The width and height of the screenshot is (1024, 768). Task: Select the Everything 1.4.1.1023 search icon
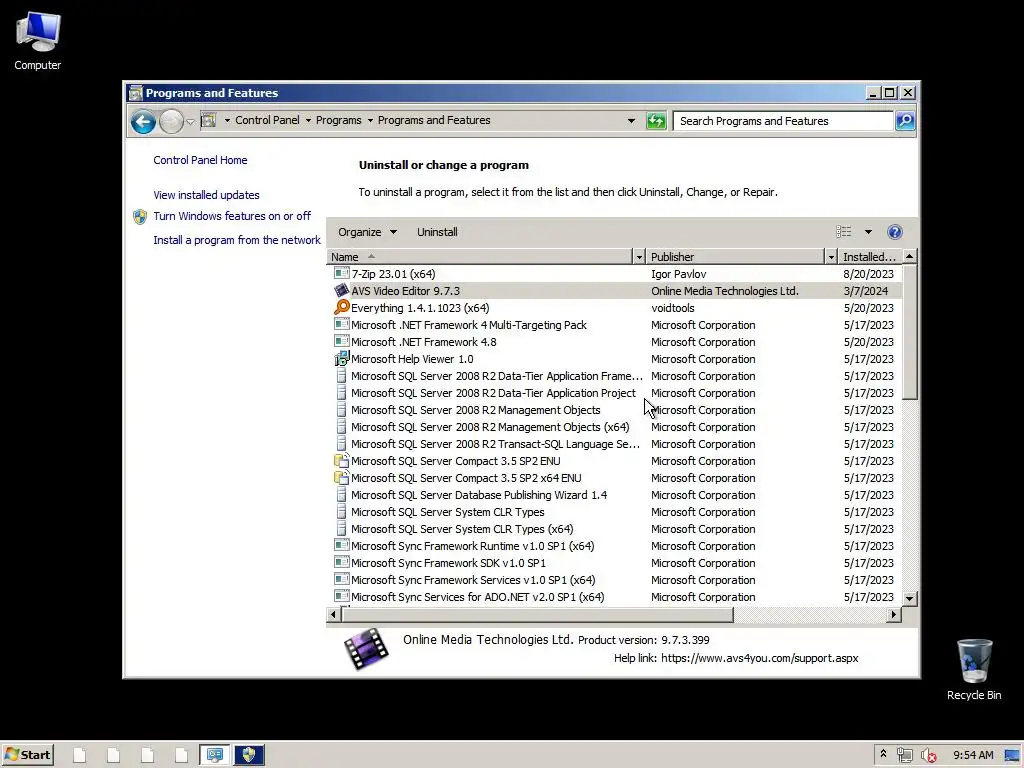point(342,307)
